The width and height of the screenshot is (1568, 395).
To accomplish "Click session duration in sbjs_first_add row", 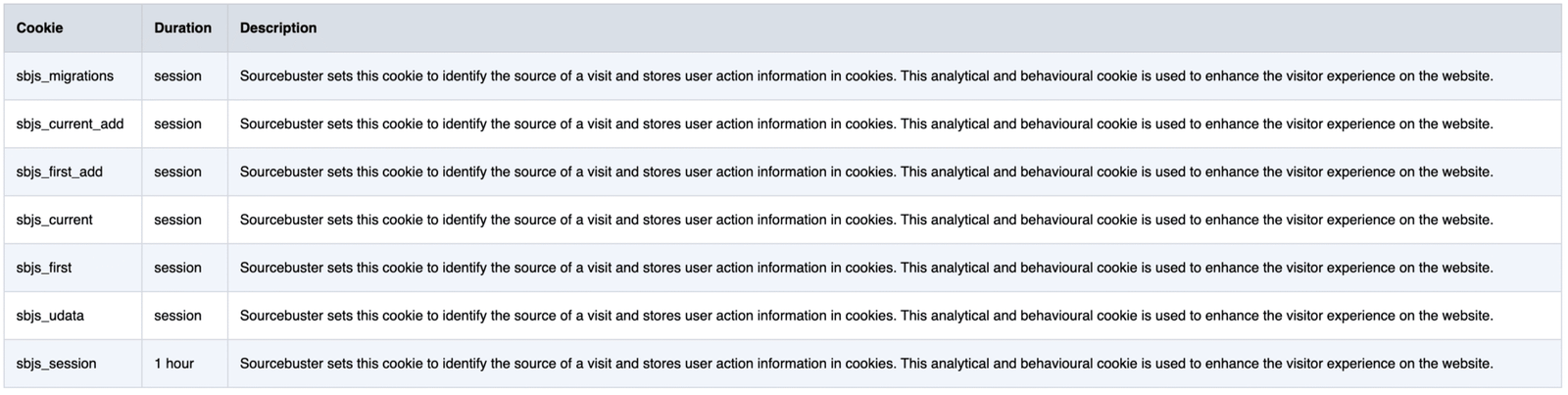I will coord(177,172).
